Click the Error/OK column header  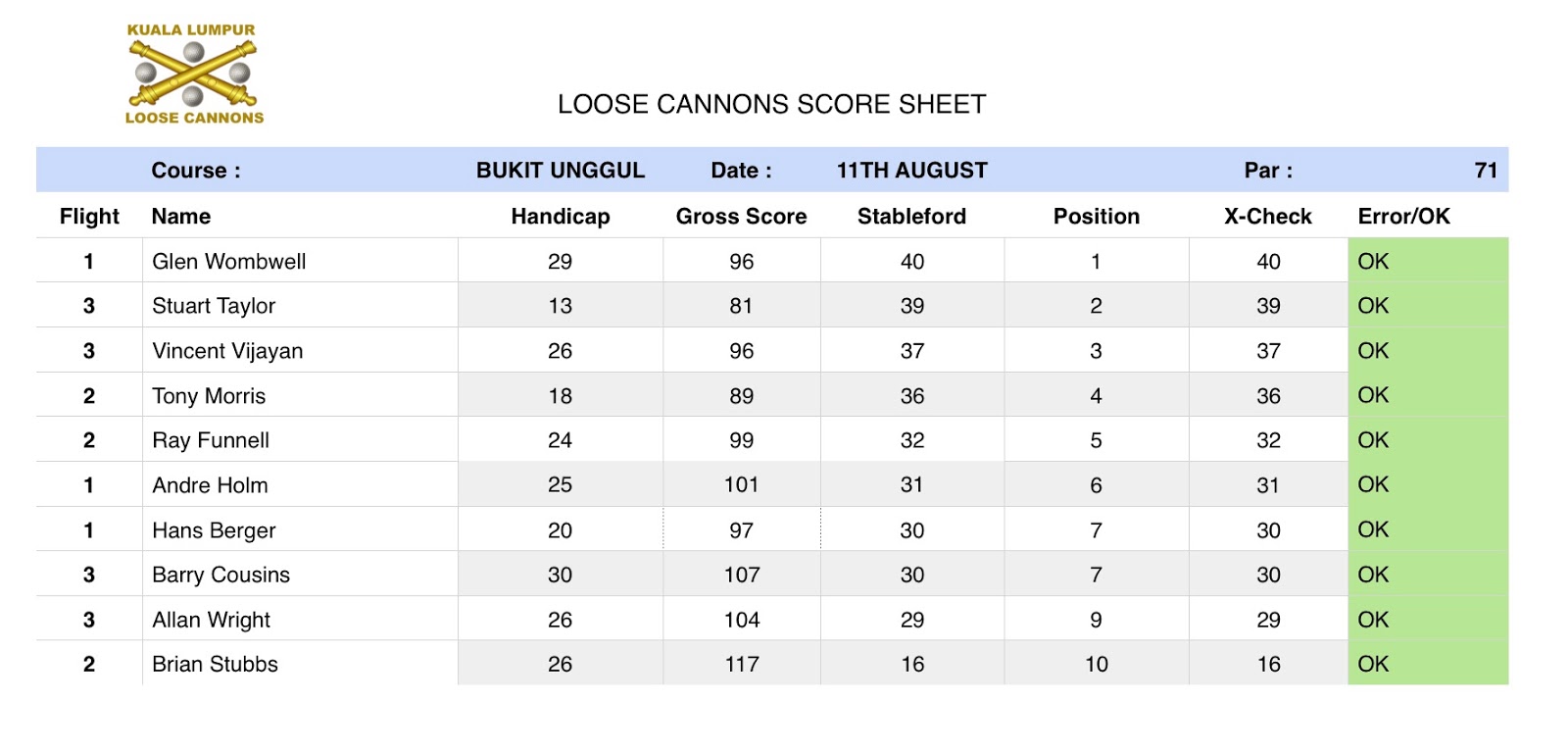click(x=1403, y=217)
